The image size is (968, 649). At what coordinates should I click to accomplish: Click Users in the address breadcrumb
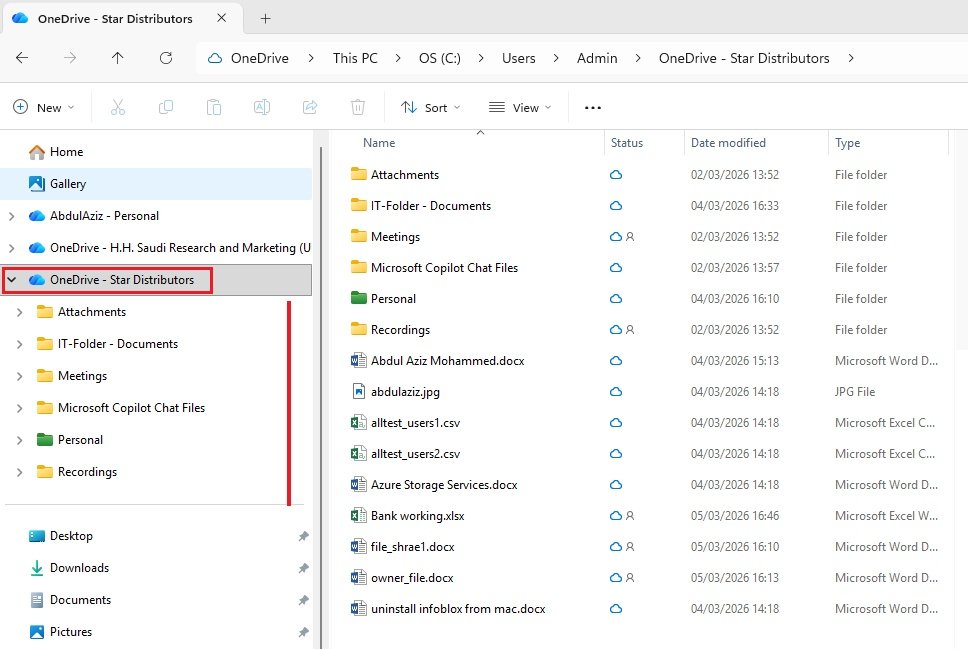[519, 58]
